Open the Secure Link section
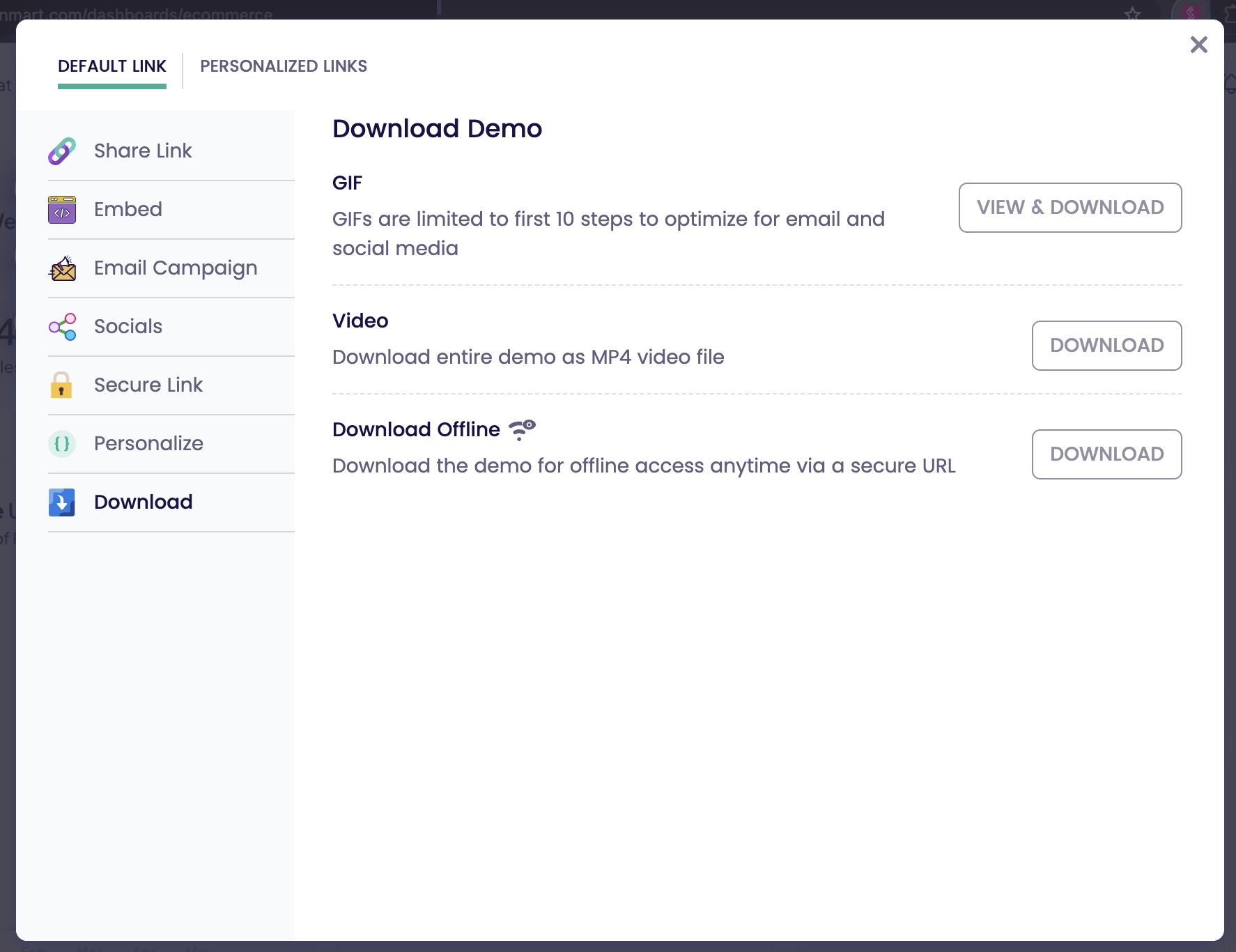Viewport: 1236px width, 952px height. click(x=171, y=385)
